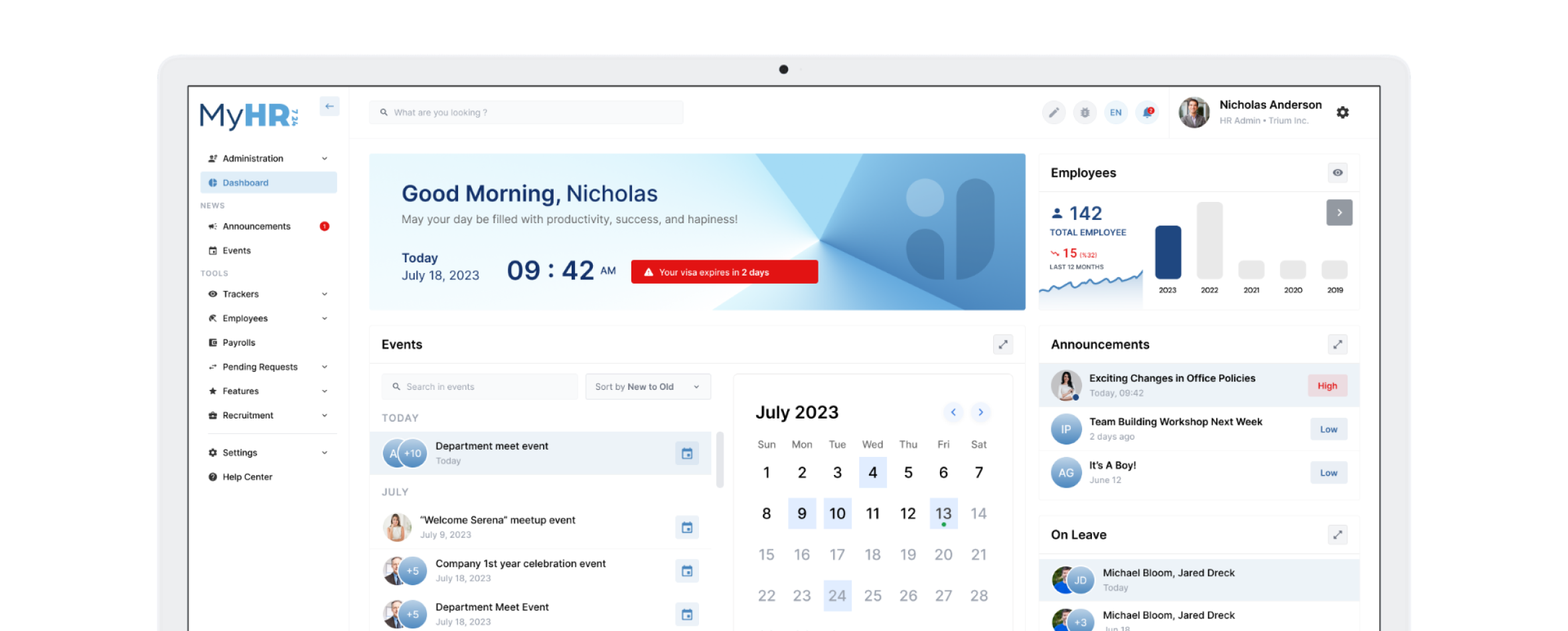The width and height of the screenshot is (1568, 631).
Task: Switch language with the EN button
Action: pyautogui.click(x=1116, y=112)
